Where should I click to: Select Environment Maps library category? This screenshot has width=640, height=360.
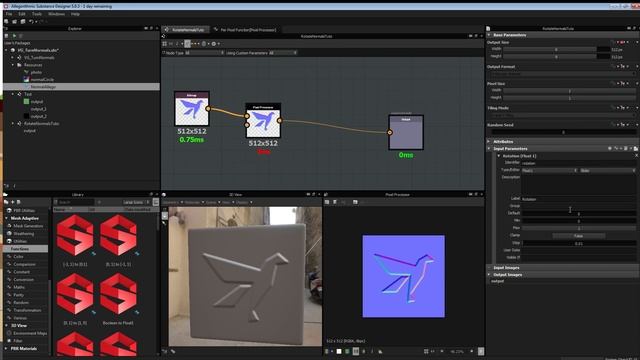point(30,333)
